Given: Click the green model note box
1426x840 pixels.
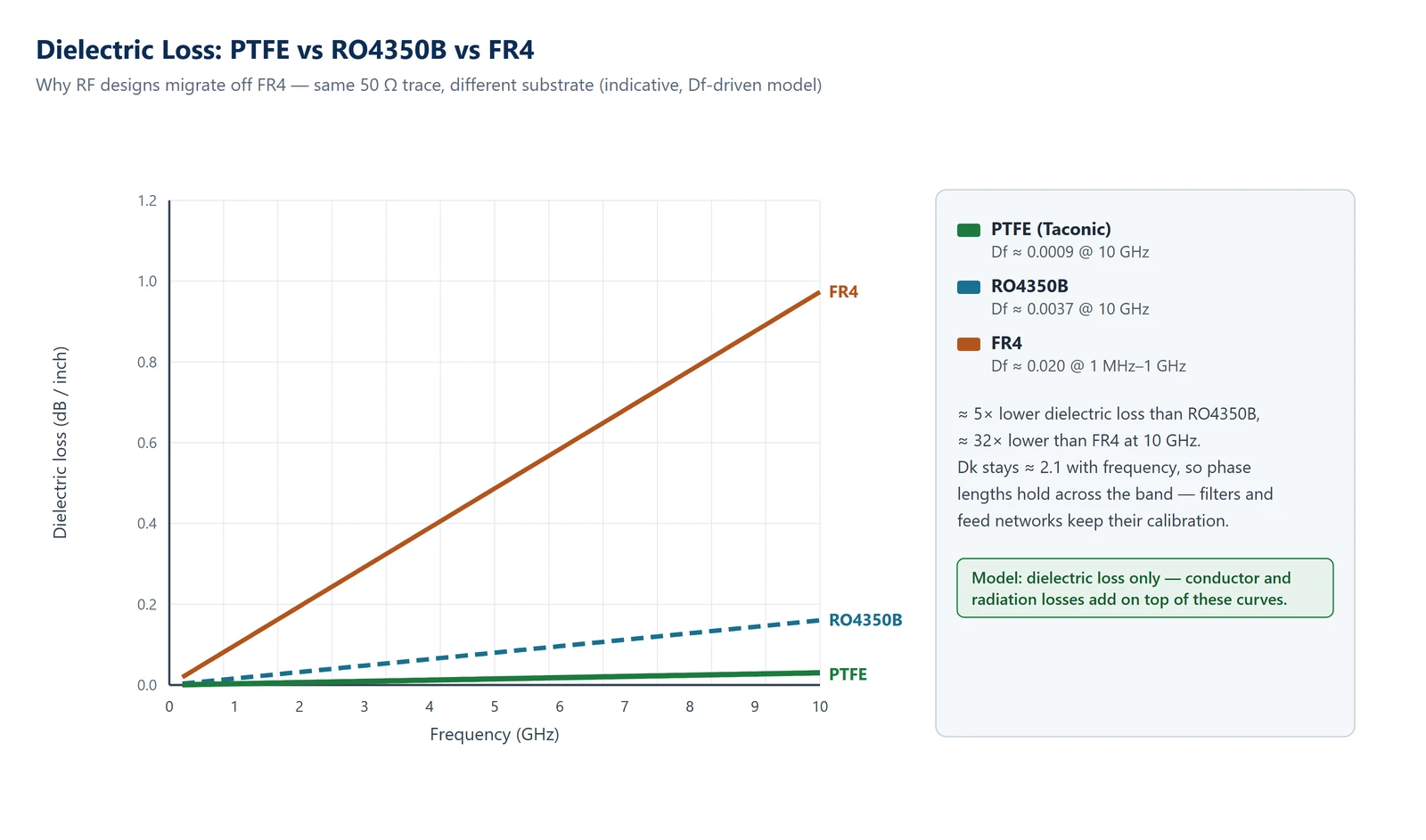Looking at the screenshot, I should (x=1145, y=588).
